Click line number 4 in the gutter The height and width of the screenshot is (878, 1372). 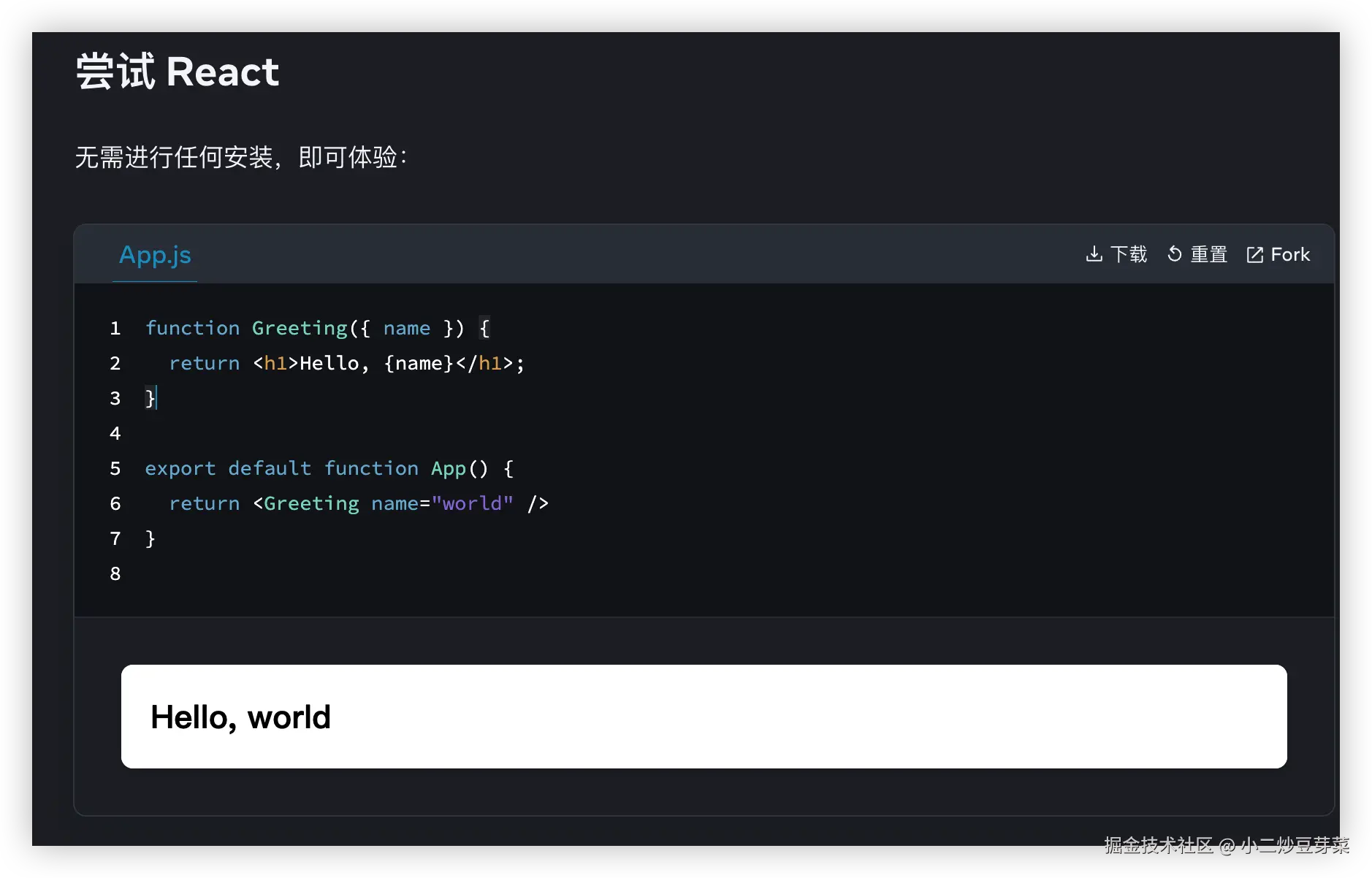[115, 433]
